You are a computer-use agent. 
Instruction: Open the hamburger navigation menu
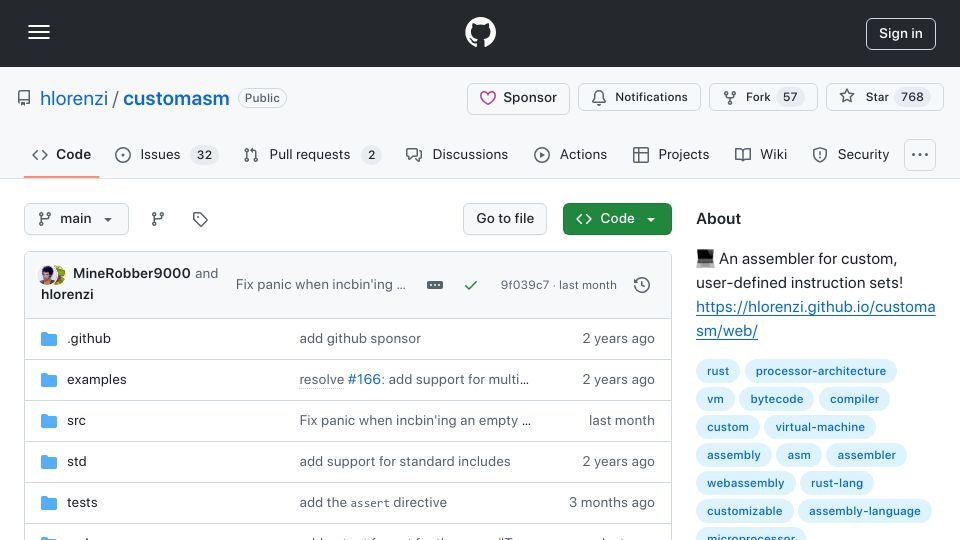tap(39, 32)
